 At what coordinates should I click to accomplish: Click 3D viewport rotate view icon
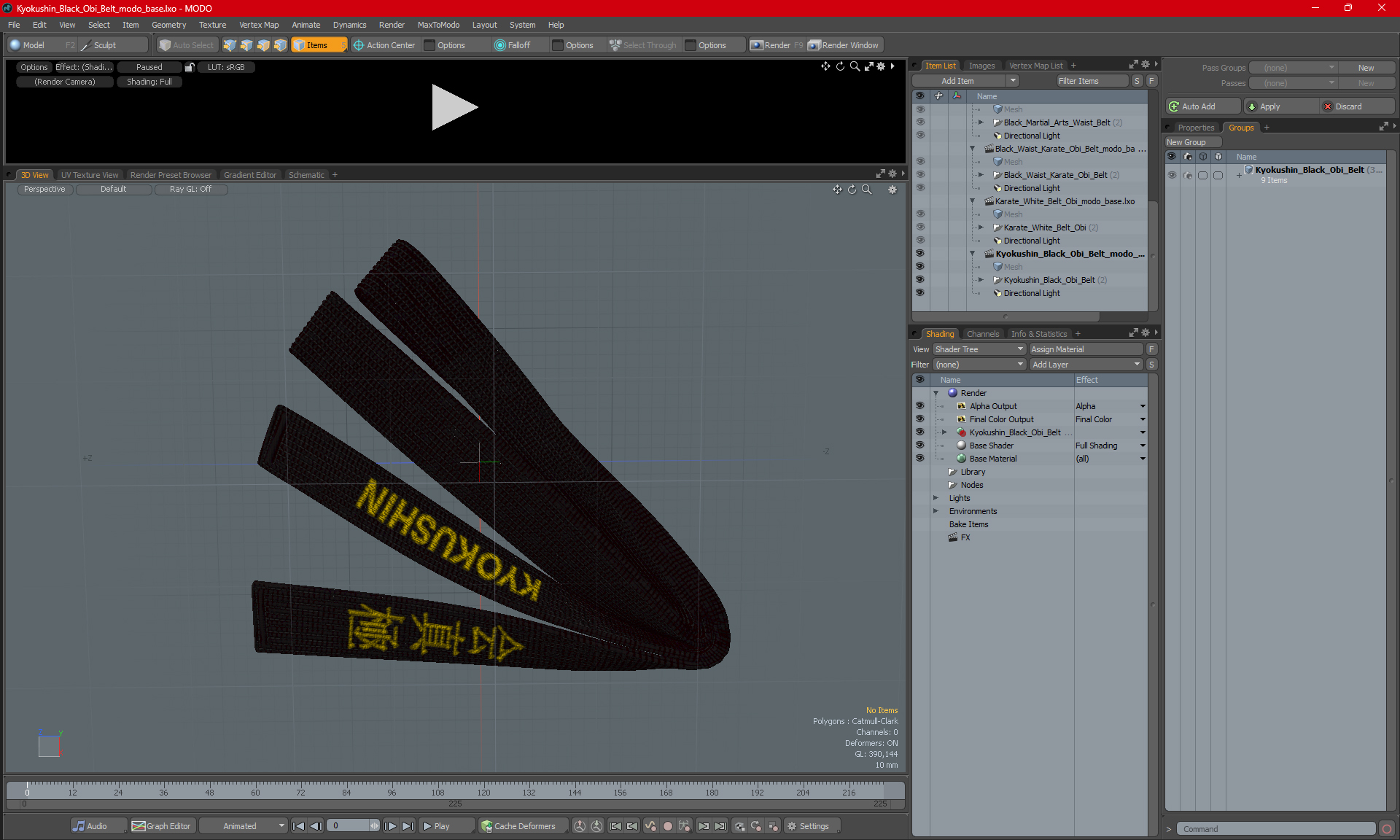pyautogui.click(x=852, y=190)
